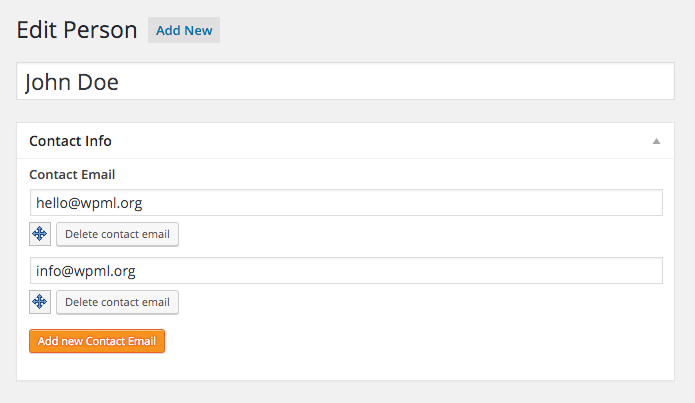Click the move handle below info@wpml.org
This screenshot has width=695, height=403.
click(40, 302)
